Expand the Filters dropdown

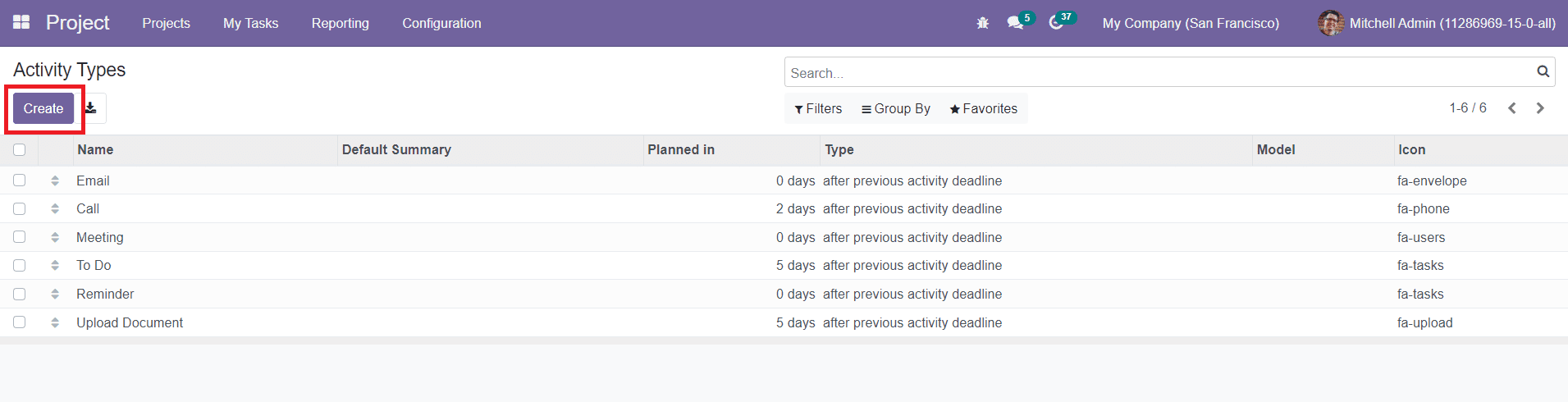pyautogui.click(x=818, y=108)
